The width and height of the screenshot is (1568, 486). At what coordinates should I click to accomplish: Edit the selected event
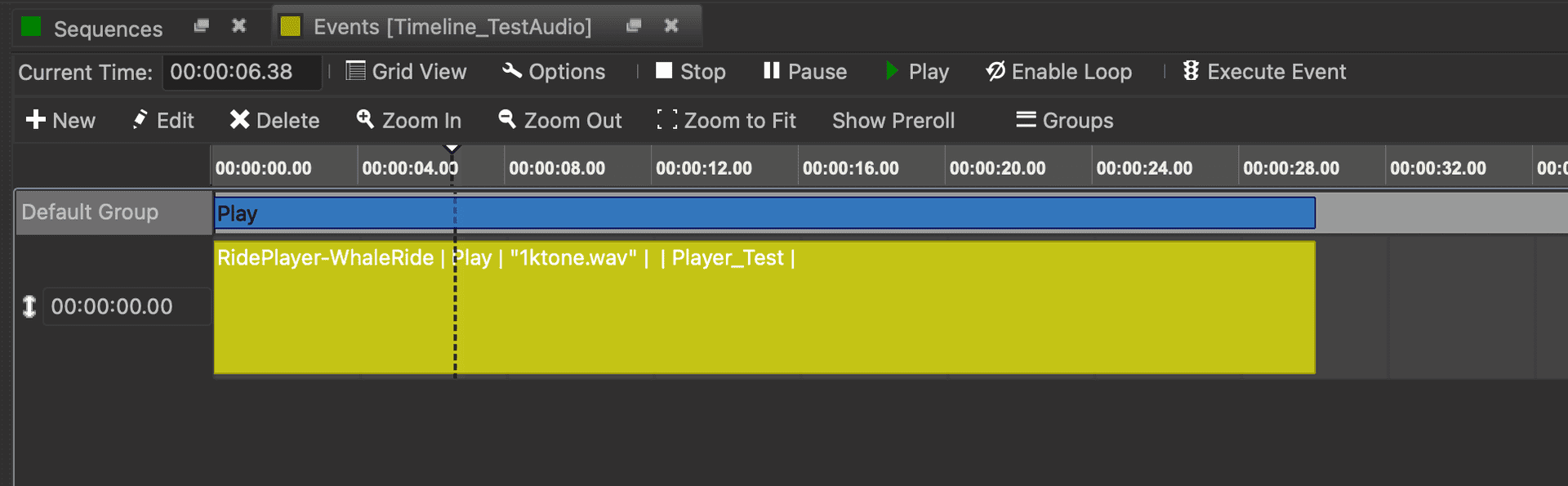[163, 120]
